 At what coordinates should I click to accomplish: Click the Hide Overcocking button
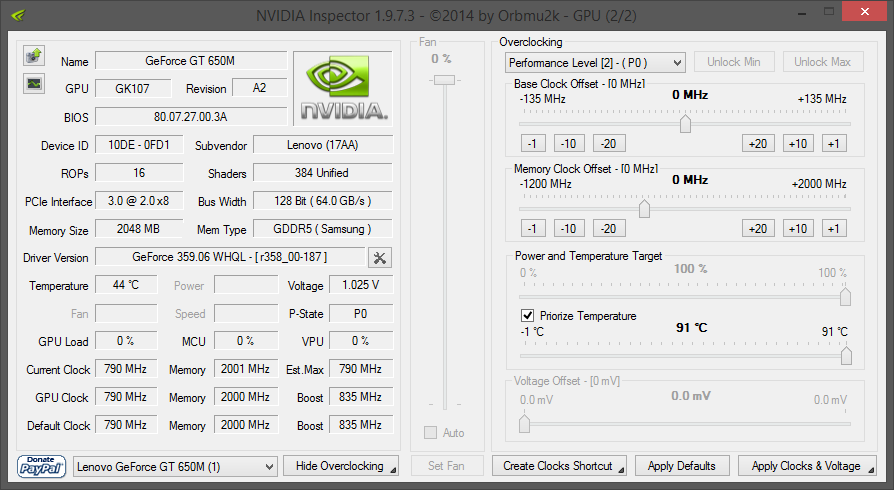pos(340,466)
